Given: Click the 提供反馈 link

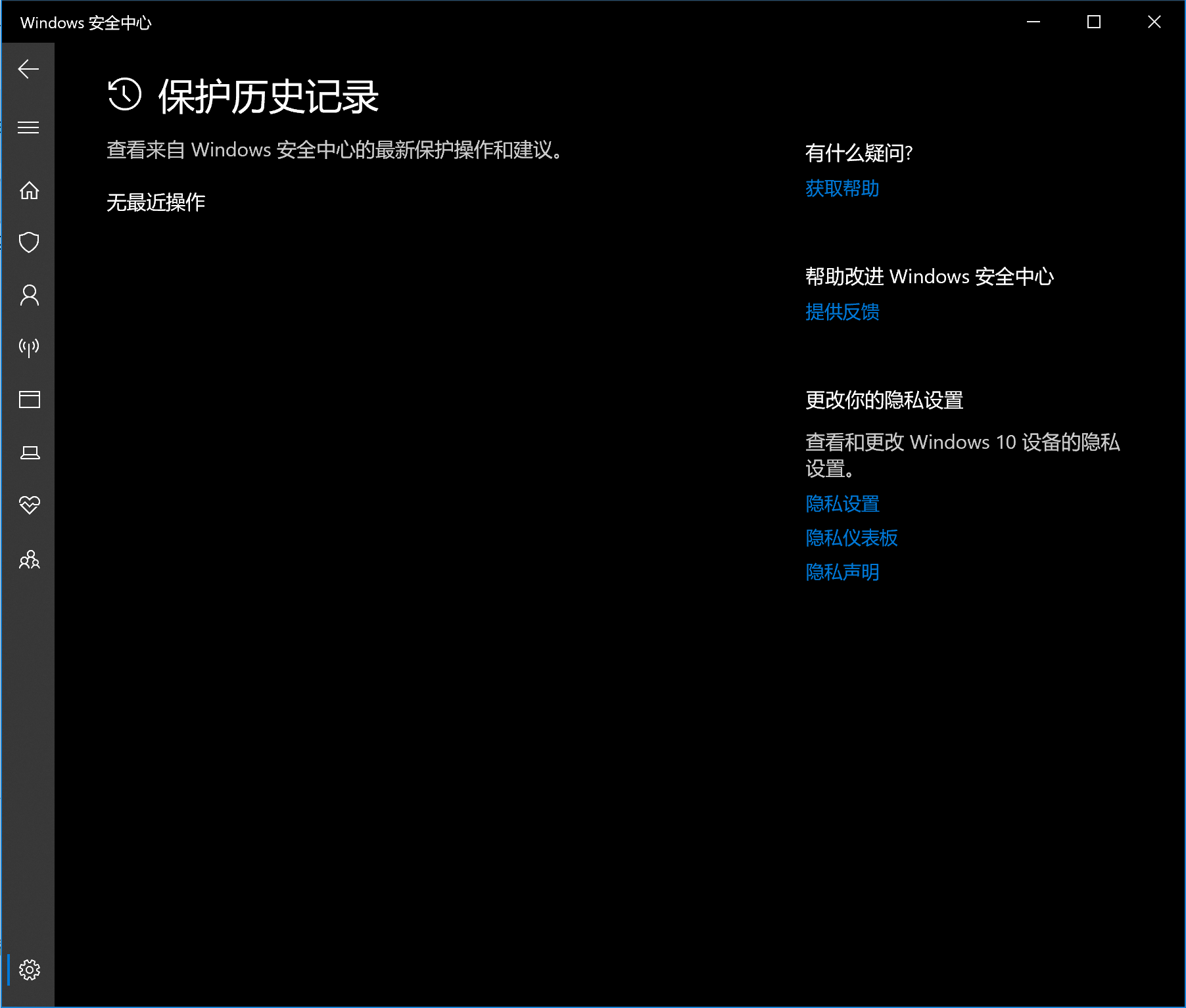Looking at the screenshot, I should [842, 312].
